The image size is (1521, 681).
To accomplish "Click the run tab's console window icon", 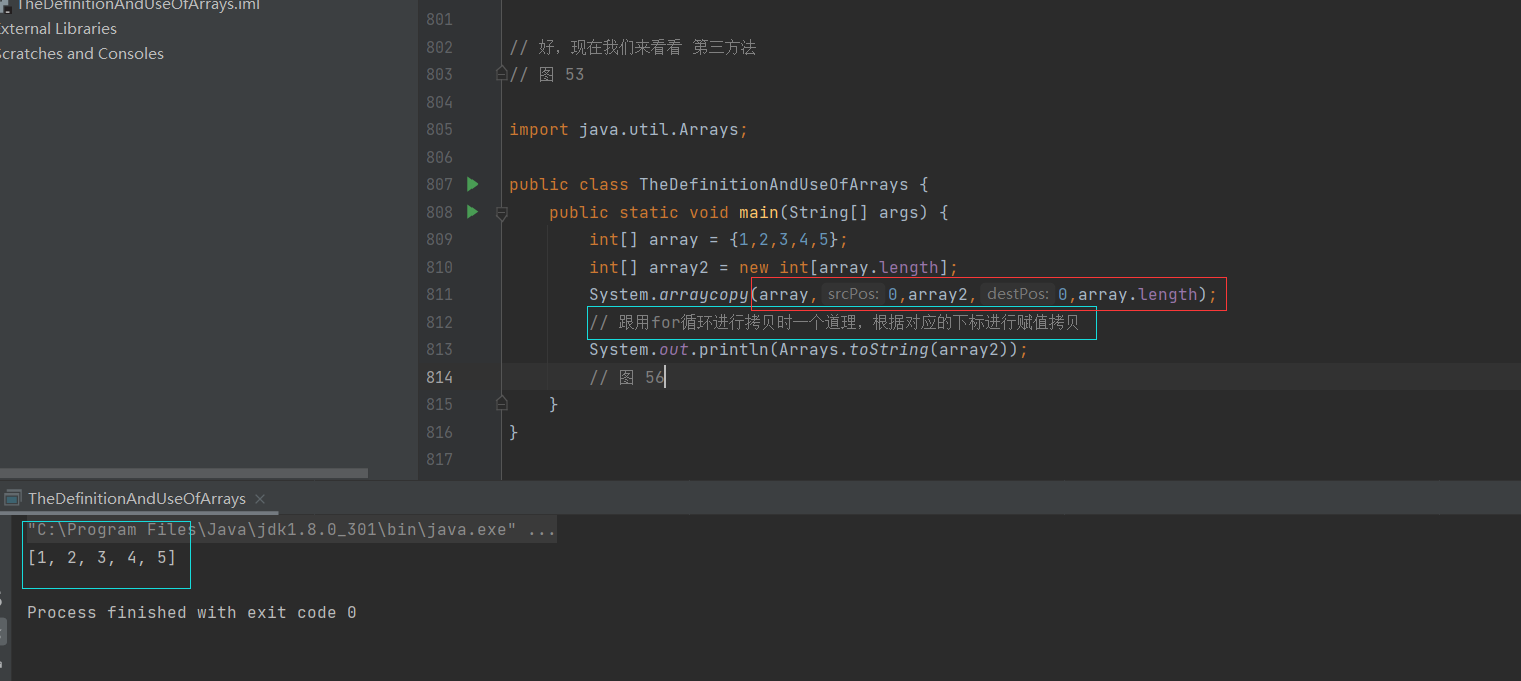I will tap(13, 498).
